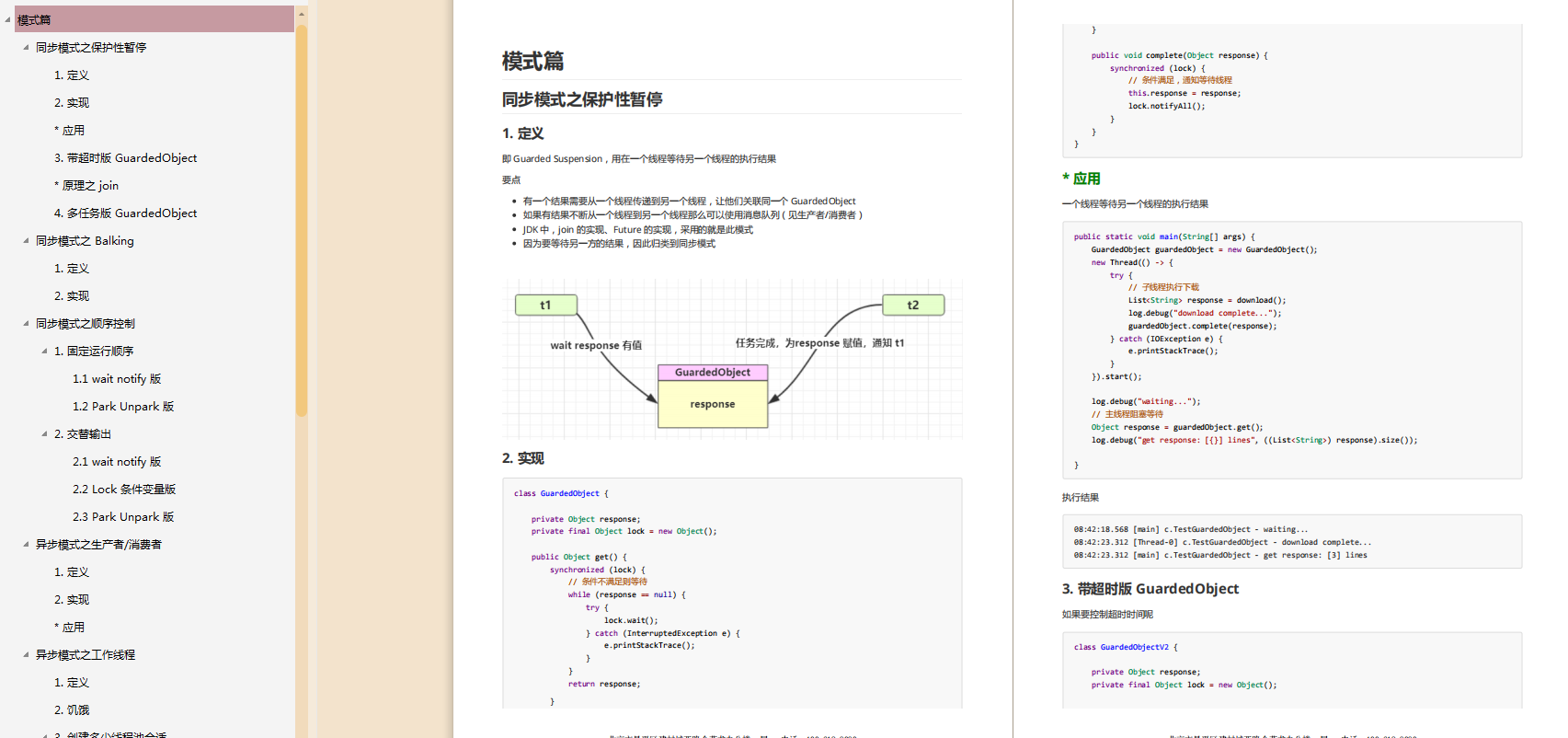Jump to 2. 实现 under Balking
1568x738 pixels.
click(x=72, y=295)
